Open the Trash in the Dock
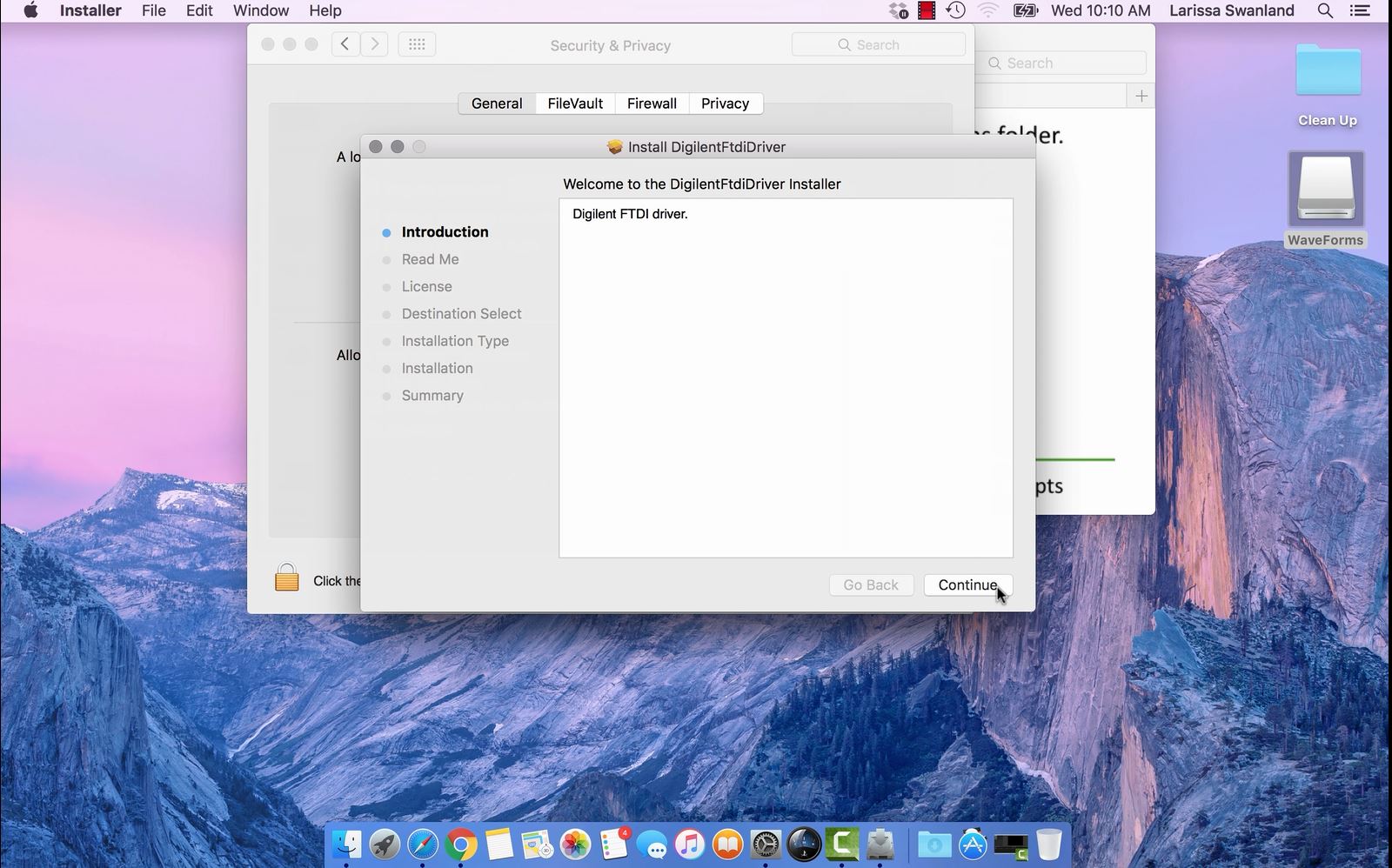Screen dimensions: 1392x868 tap(1049, 844)
